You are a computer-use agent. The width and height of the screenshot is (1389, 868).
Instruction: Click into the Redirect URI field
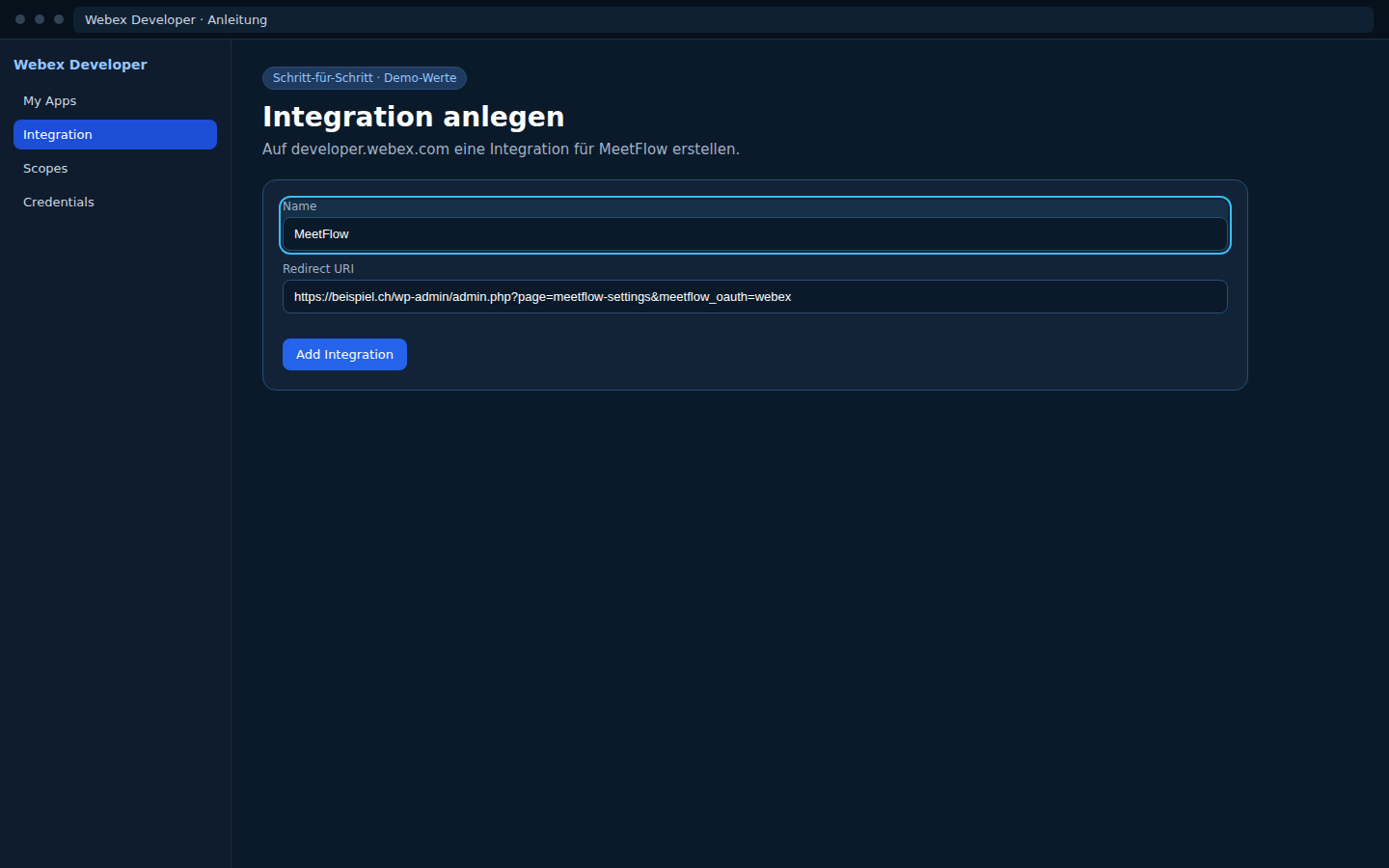(754, 297)
